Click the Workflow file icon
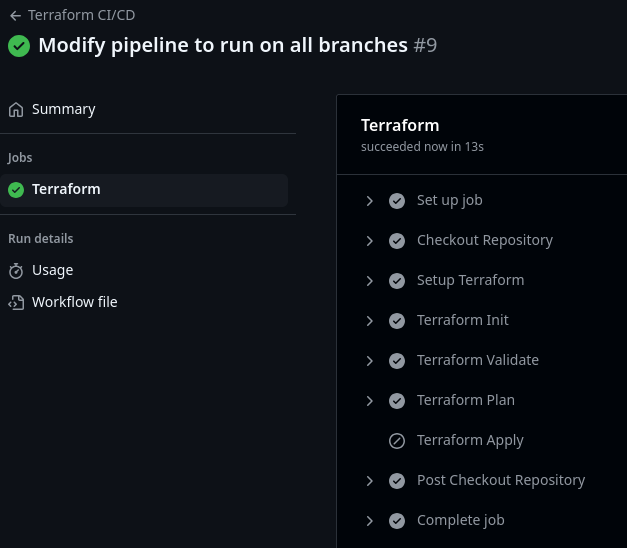The image size is (627, 548). pyautogui.click(x=16, y=302)
